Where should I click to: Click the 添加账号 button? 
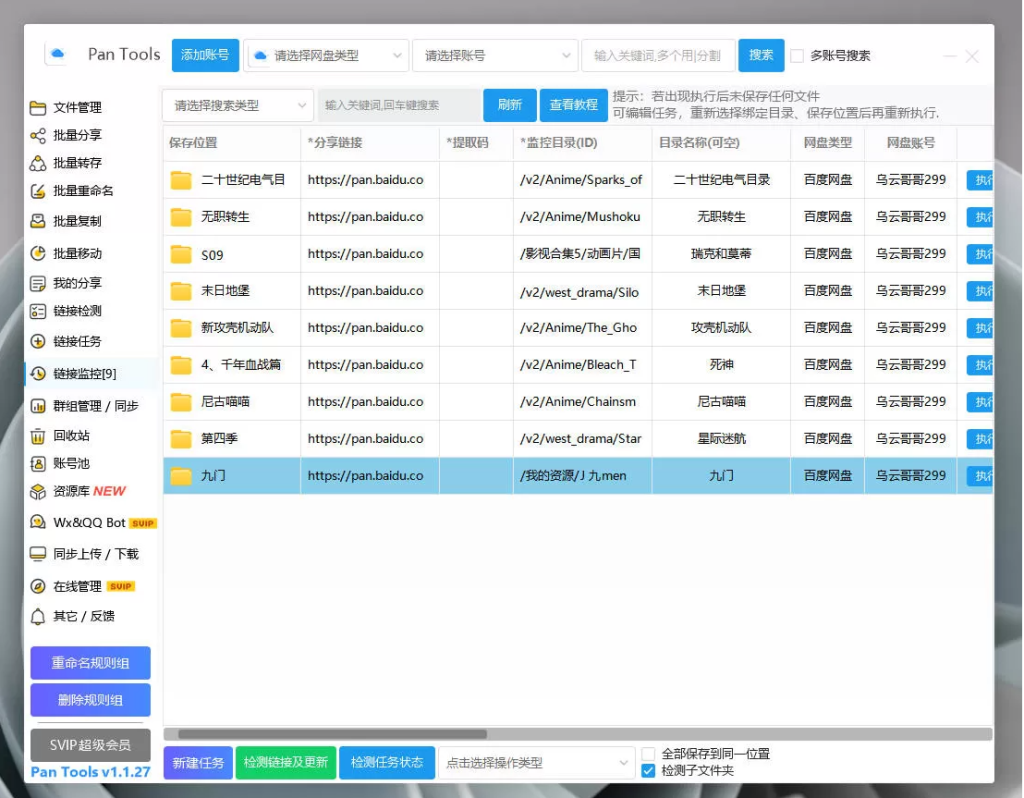click(x=205, y=56)
